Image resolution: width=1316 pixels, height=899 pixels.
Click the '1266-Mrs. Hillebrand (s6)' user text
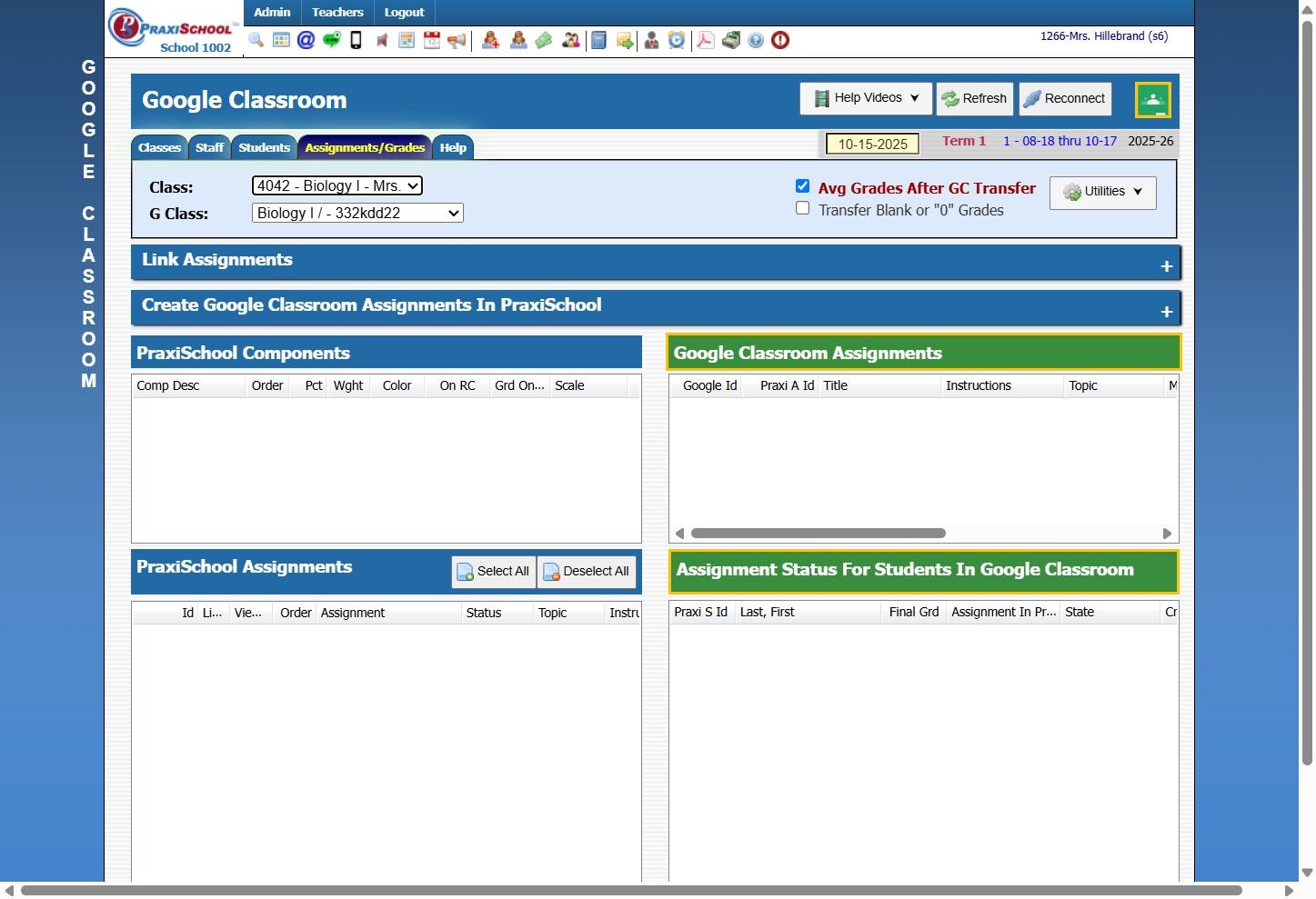click(x=1104, y=36)
